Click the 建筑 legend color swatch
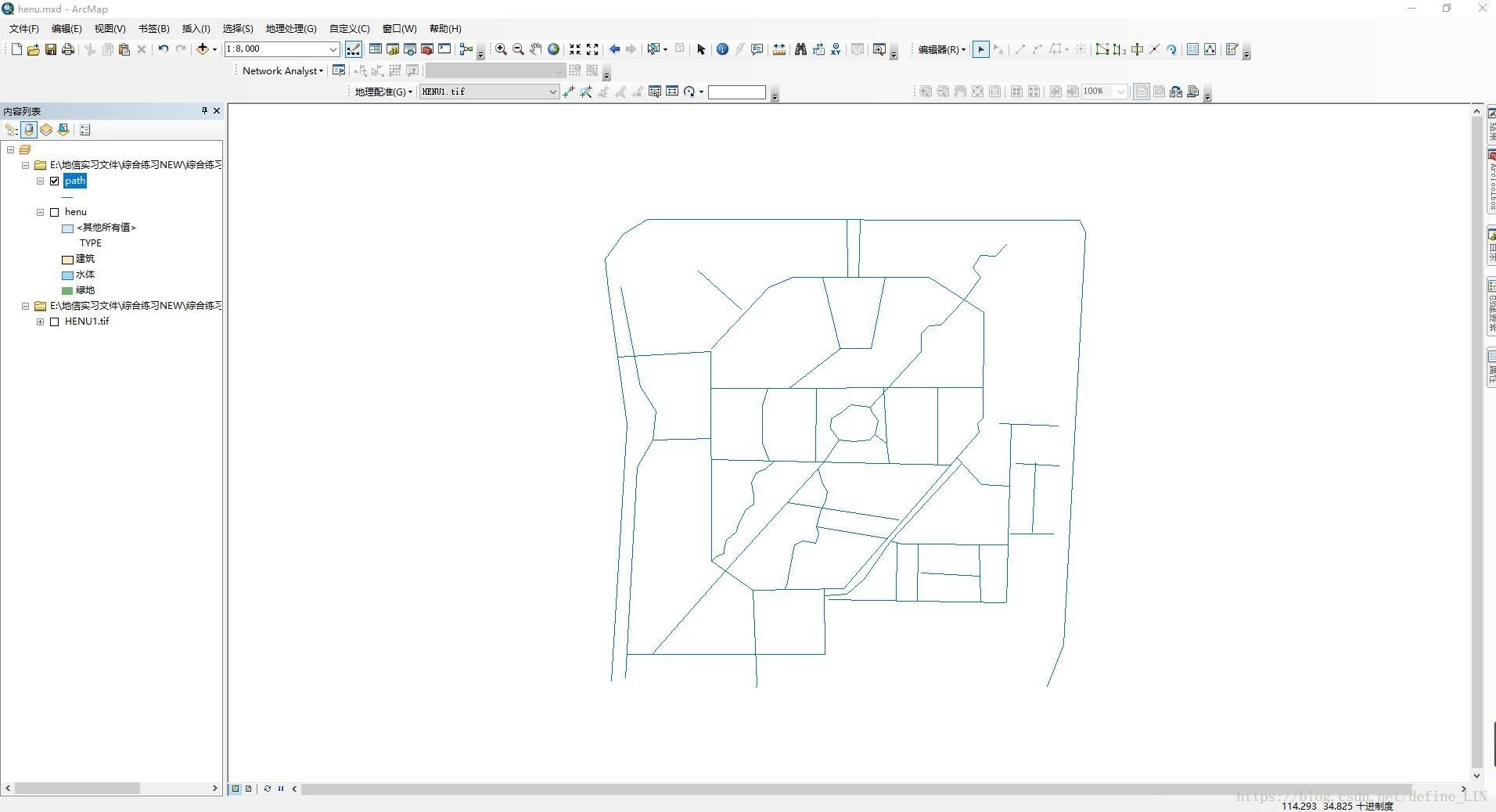This screenshot has height=812, width=1496. coord(67,259)
